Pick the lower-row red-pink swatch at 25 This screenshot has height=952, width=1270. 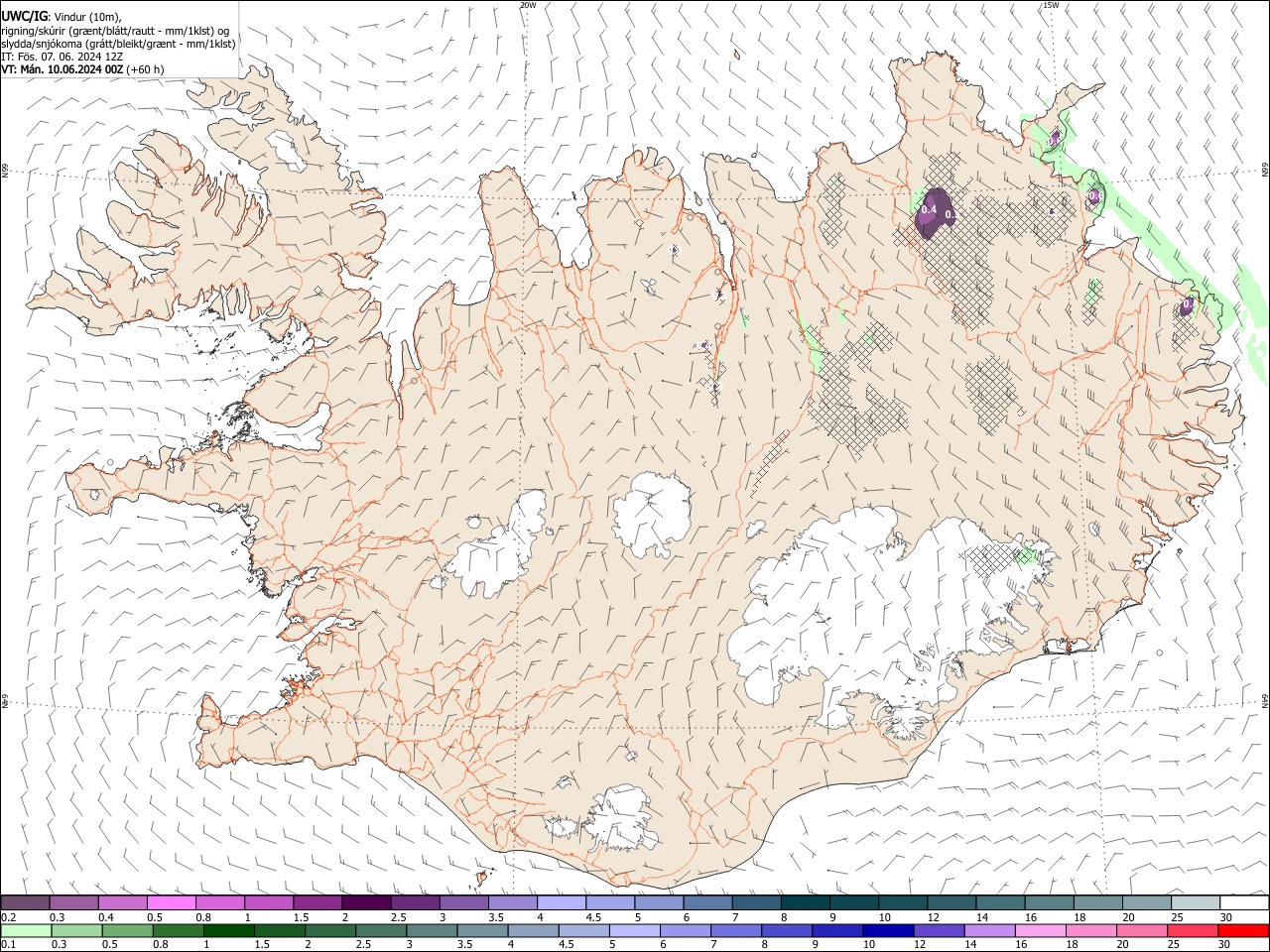pos(1193,930)
